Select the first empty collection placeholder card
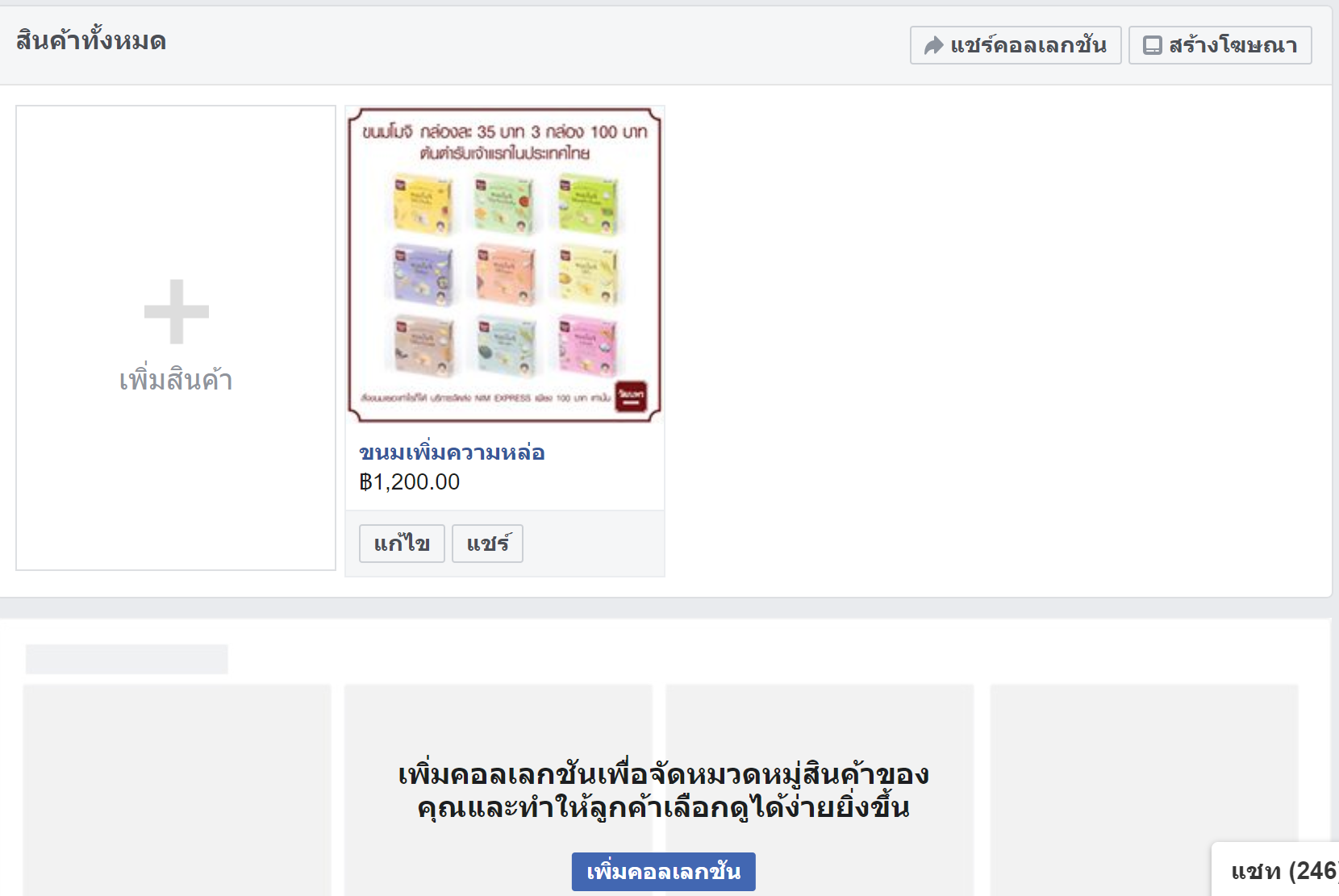 click(177, 790)
